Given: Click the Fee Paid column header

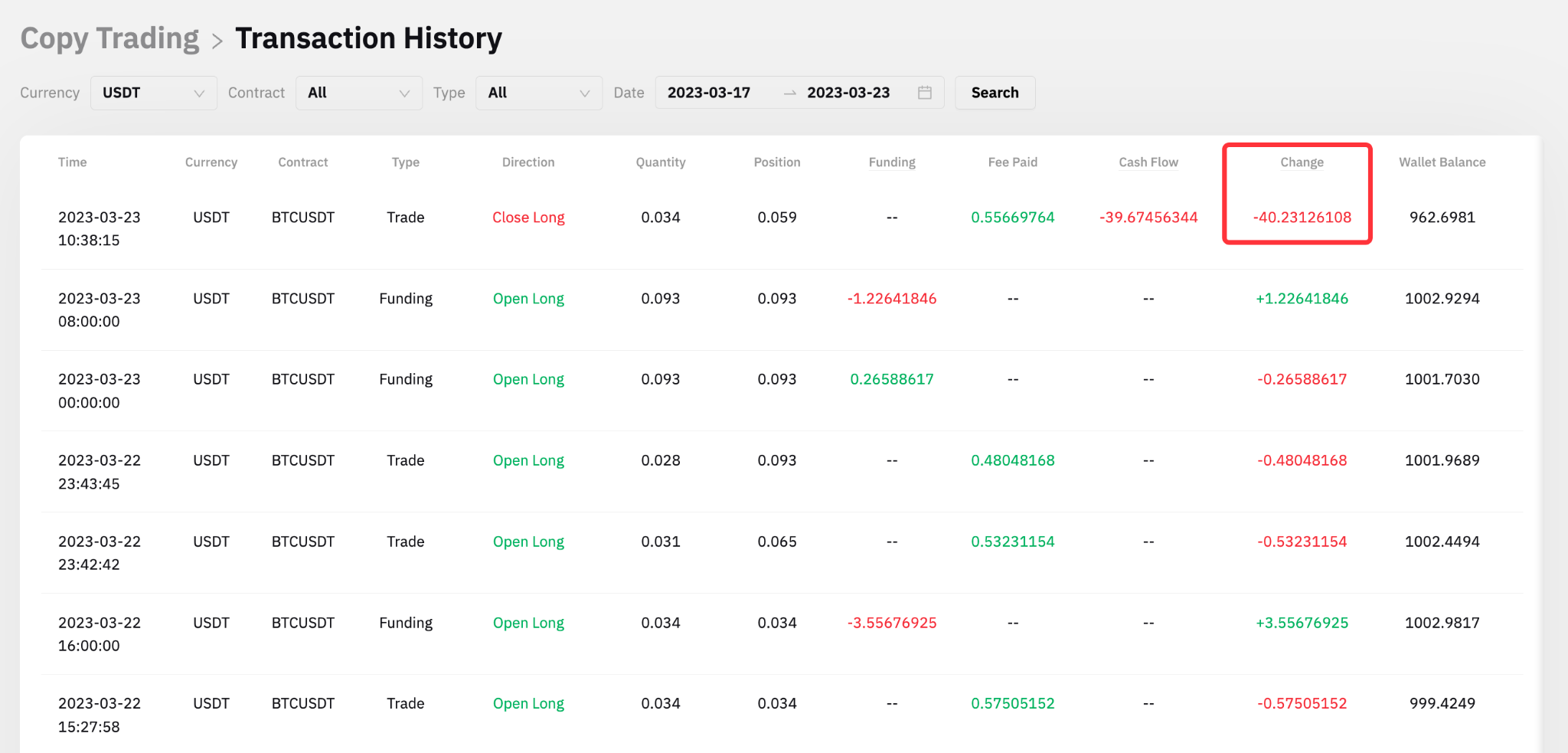Looking at the screenshot, I should 1013,162.
